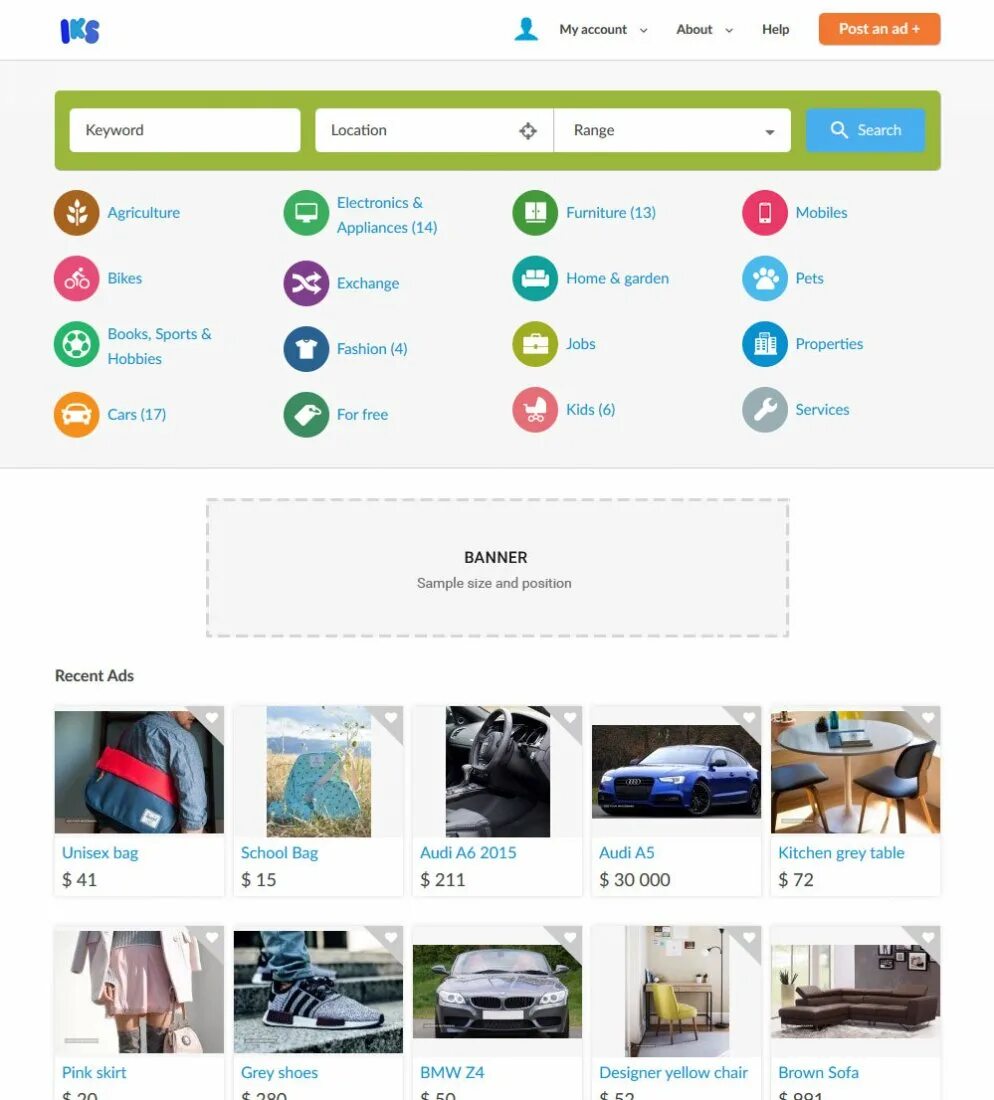
Task: Expand the Range dropdown
Action: 672,130
